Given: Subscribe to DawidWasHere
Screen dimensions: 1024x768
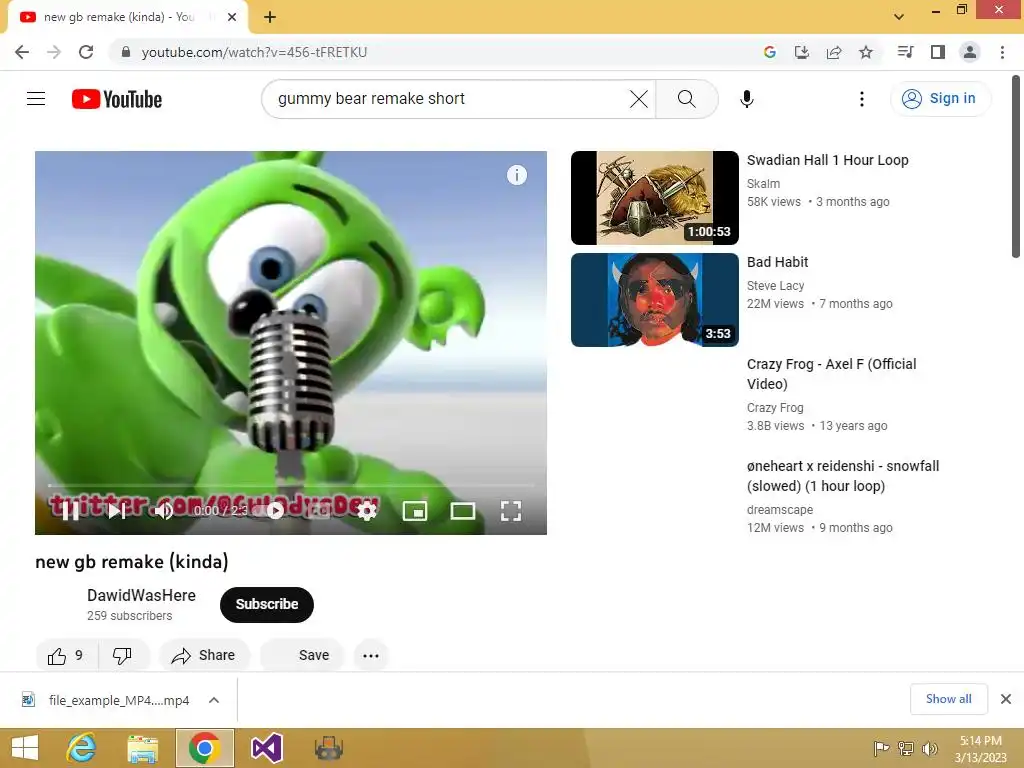Looking at the screenshot, I should [266, 604].
